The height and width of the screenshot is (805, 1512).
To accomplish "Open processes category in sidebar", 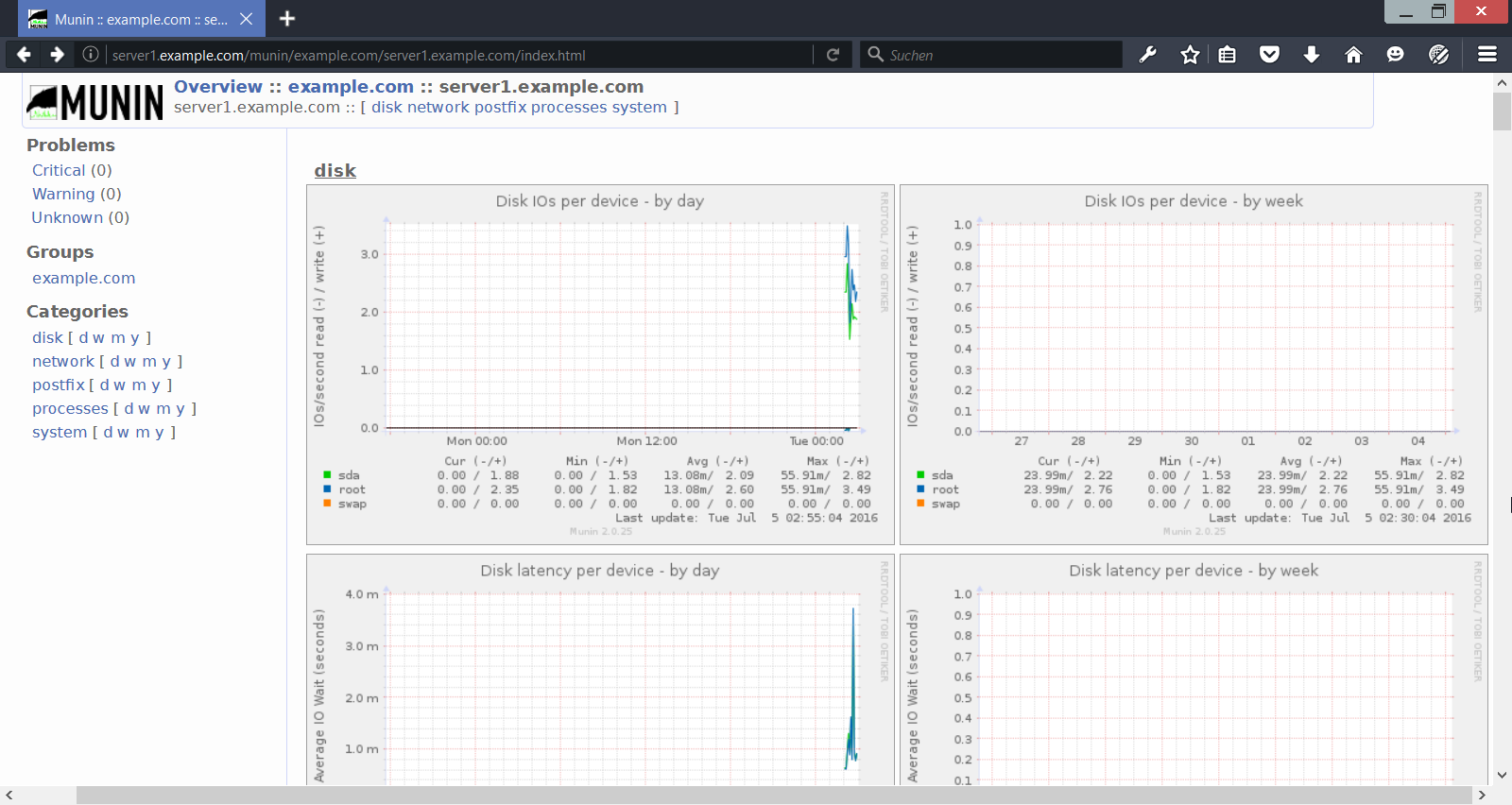I will (70, 408).
